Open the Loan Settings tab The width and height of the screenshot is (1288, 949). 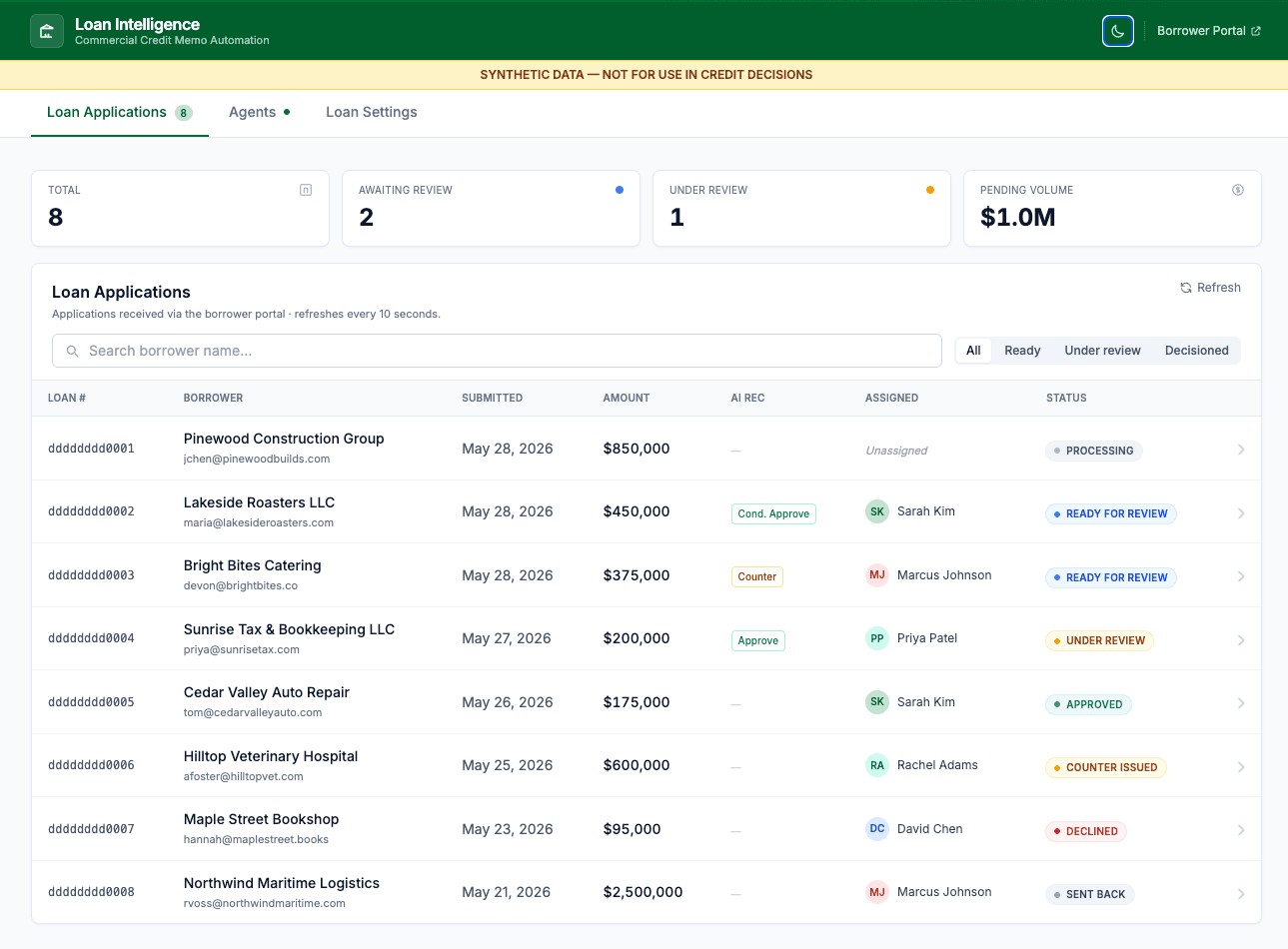point(372,113)
